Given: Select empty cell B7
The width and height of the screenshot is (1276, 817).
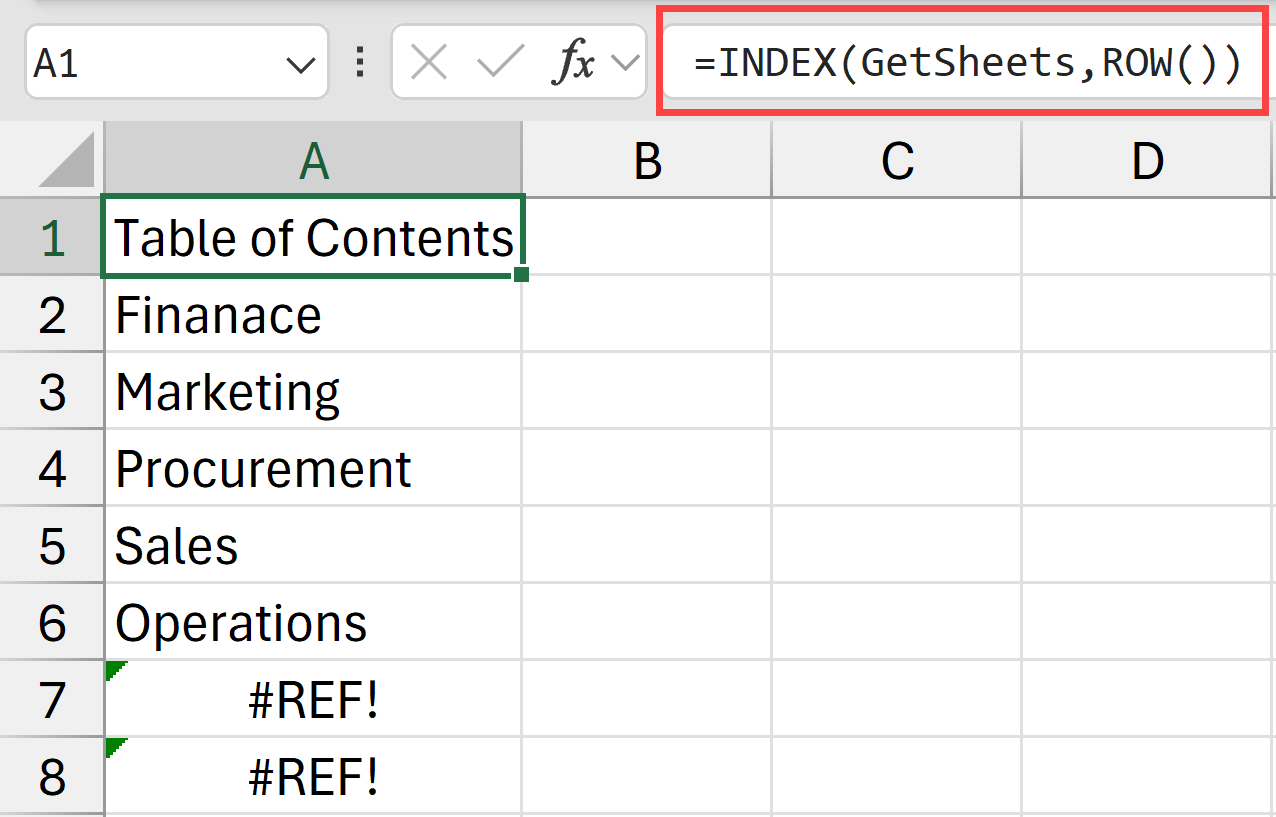Looking at the screenshot, I should tap(647, 699).
